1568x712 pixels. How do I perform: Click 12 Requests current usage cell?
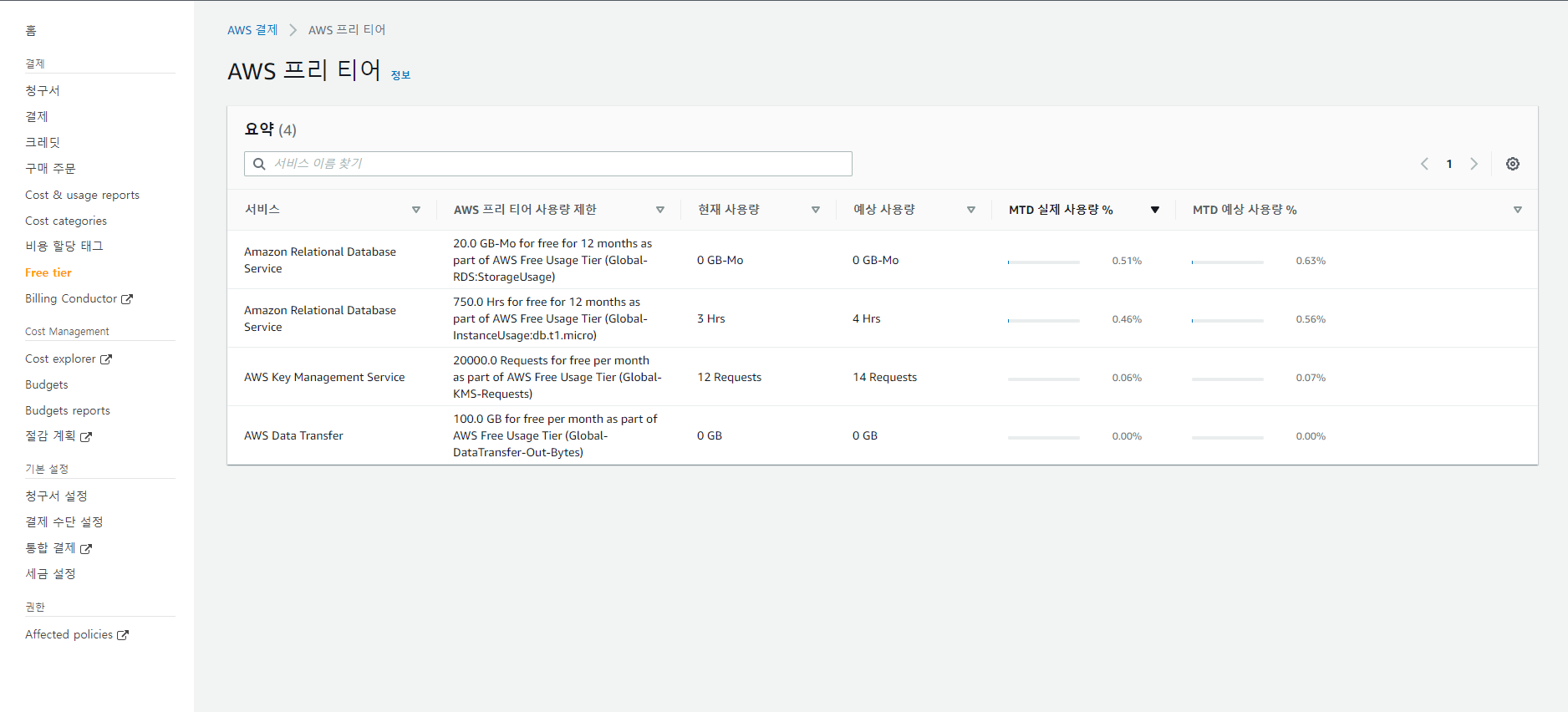(x=730, y=377)
